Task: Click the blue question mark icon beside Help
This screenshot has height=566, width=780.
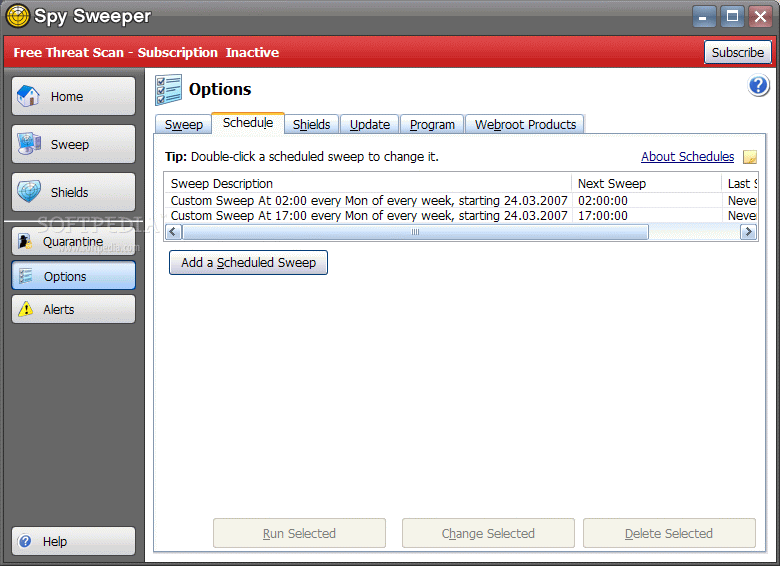Action: 25,541
